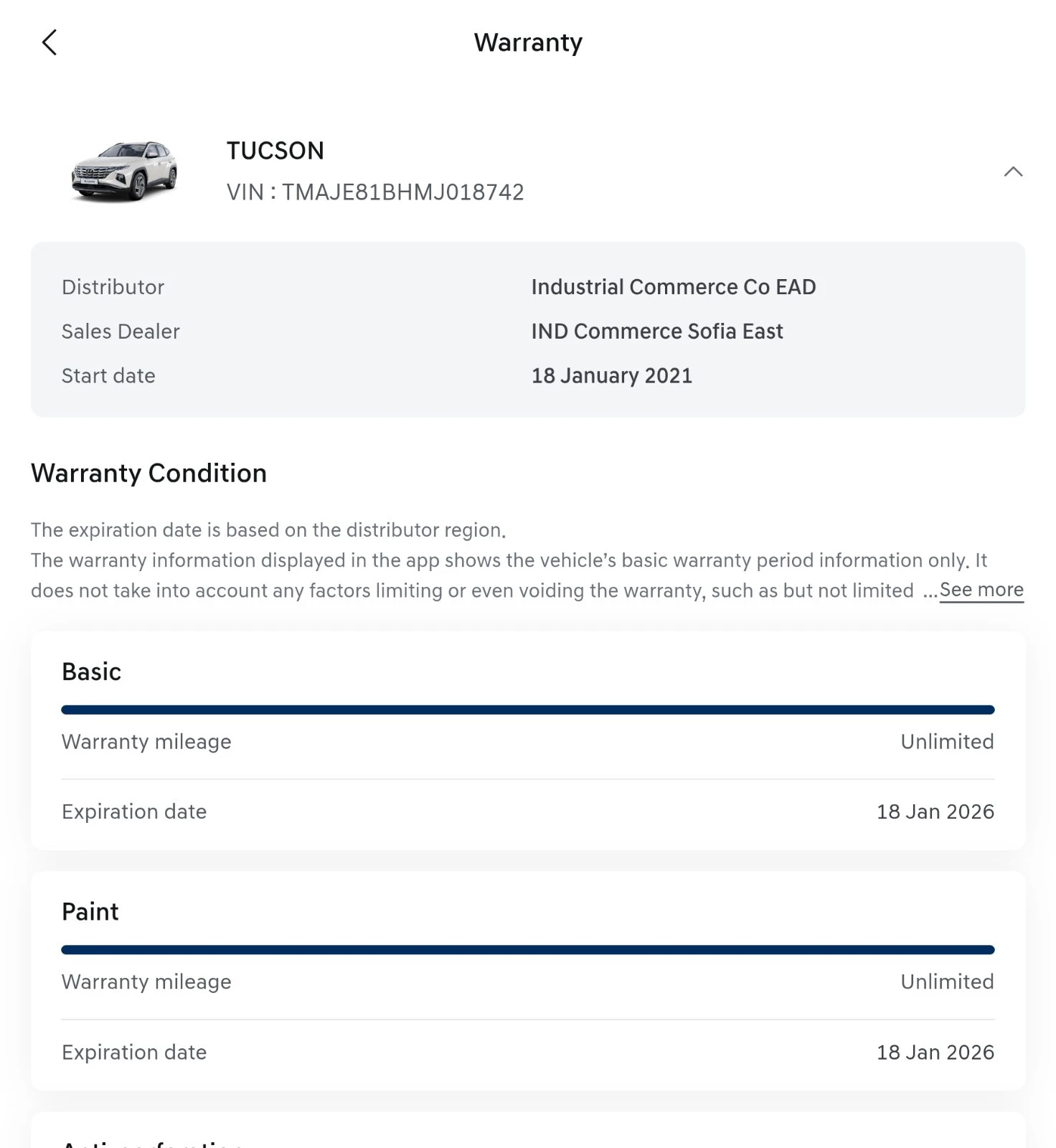Collapse the vehicle info via chevron
This screenshot has width=1056, height=1148.
coord(1014,172)
